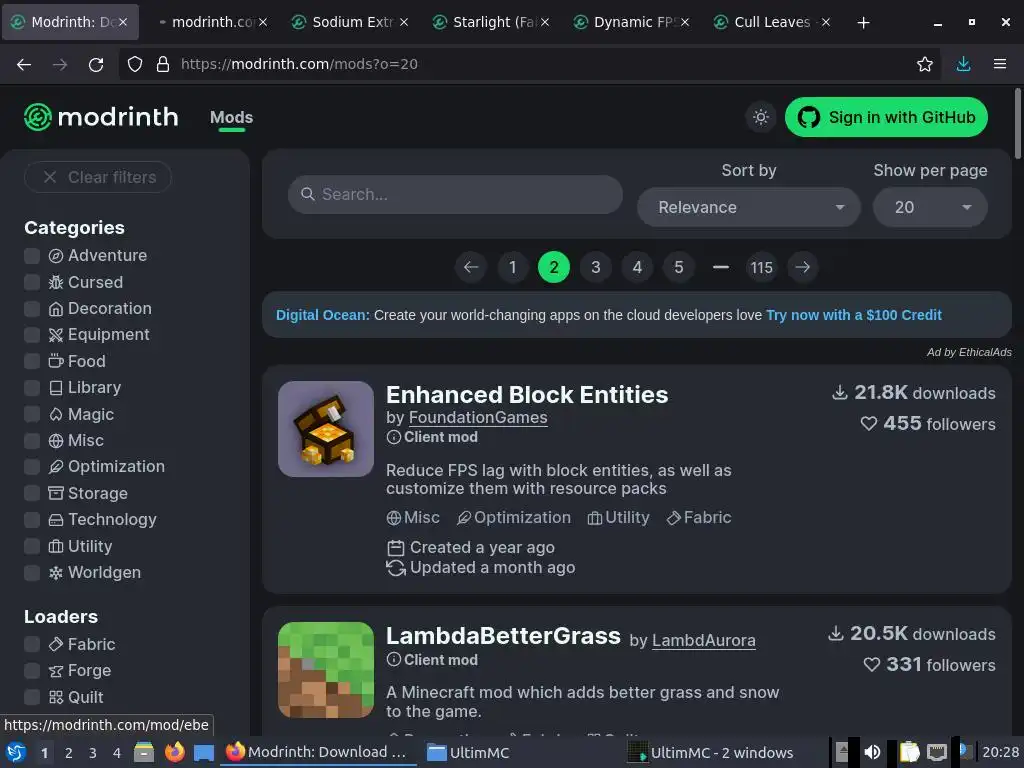
Task: Check the Magic category filter
Action: point(32,414)
